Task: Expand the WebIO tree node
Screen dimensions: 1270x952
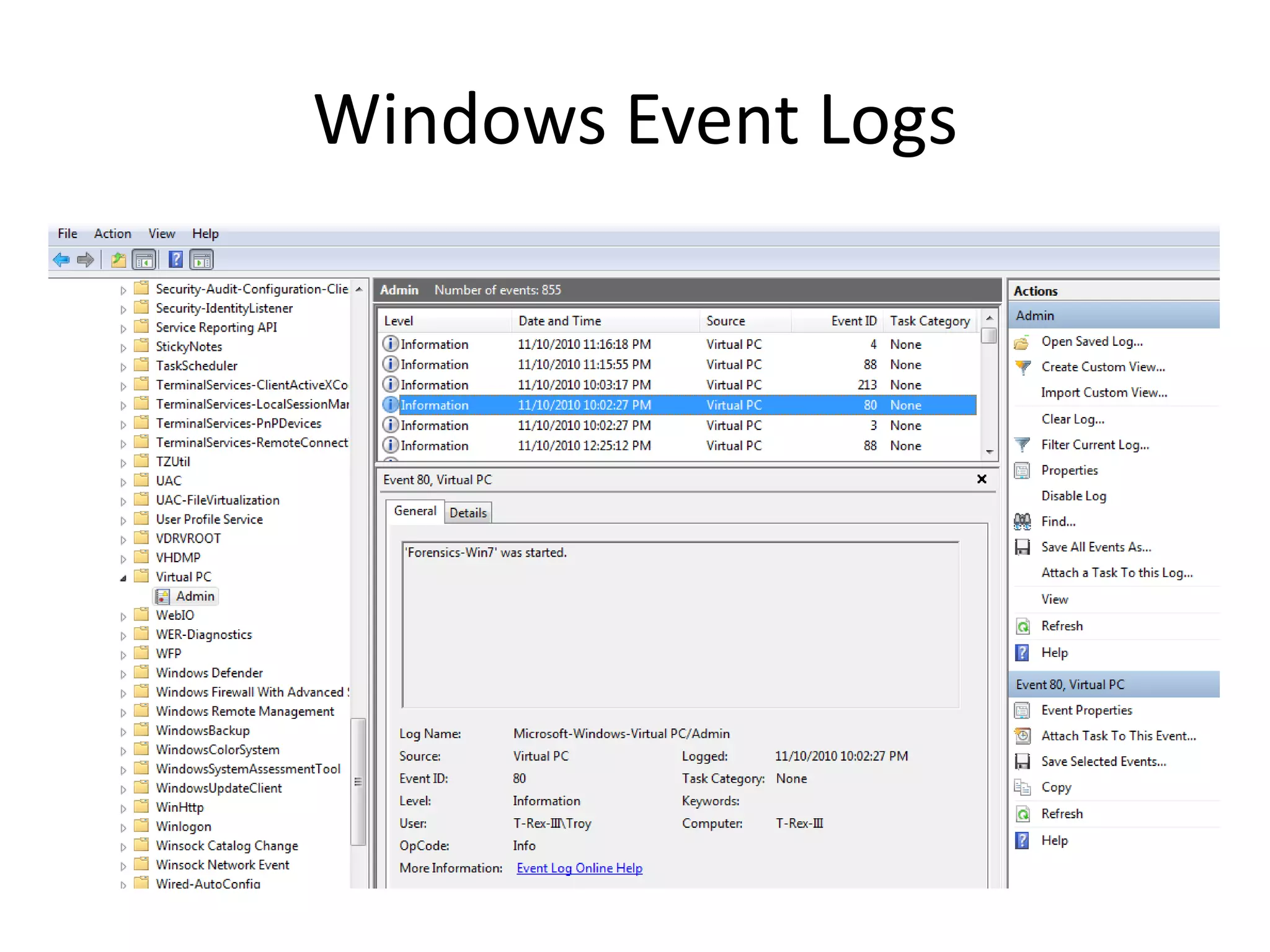Action: (123, 617)
